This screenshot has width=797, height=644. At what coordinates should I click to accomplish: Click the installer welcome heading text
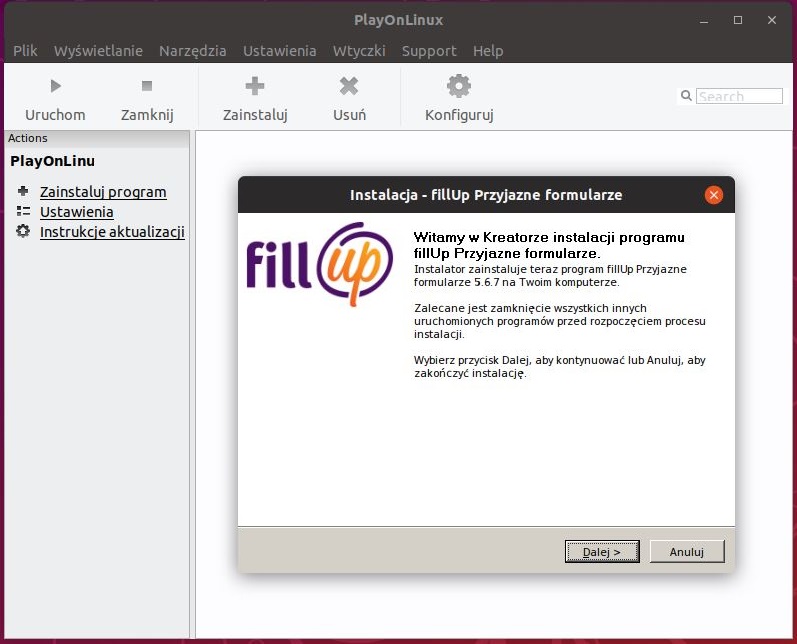[549, 245]
